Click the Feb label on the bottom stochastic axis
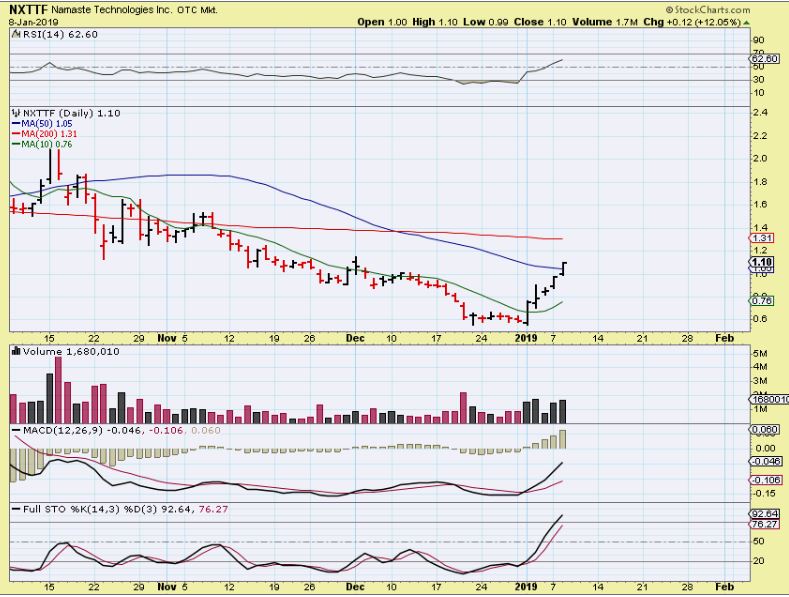 coord(725,586)
